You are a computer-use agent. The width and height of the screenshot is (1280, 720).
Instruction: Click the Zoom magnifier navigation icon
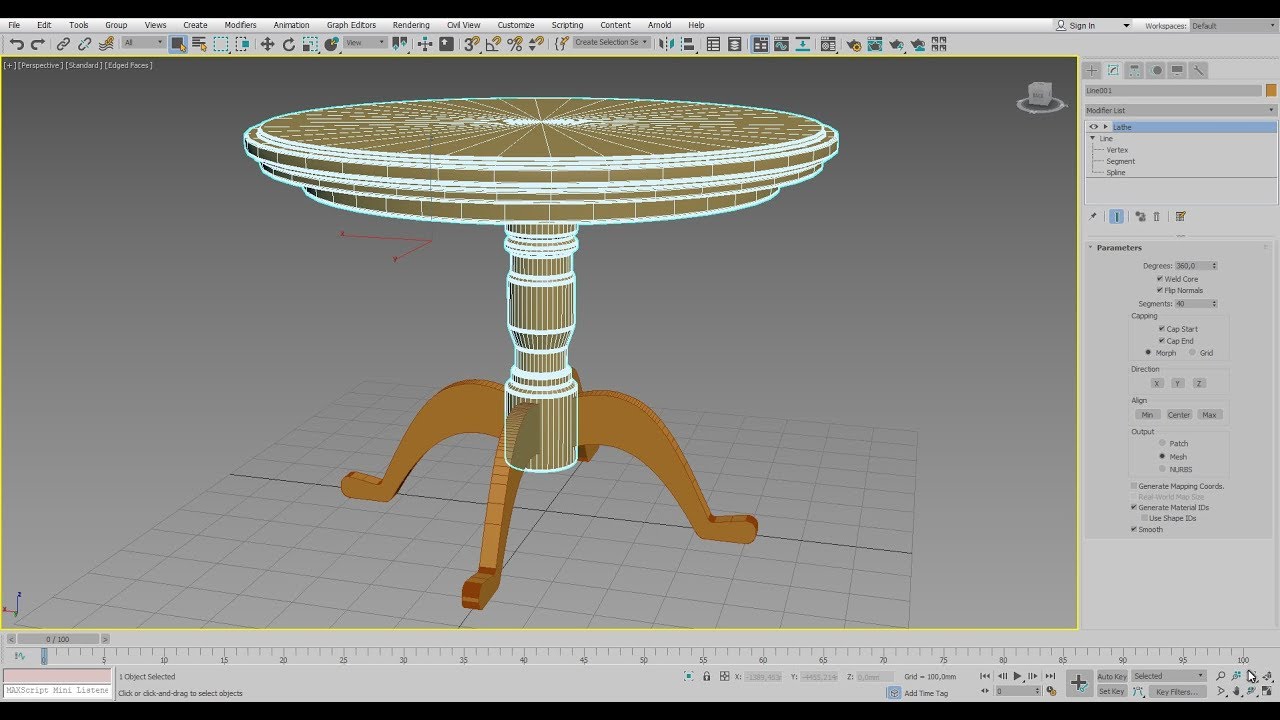(x=1221, y=677)
